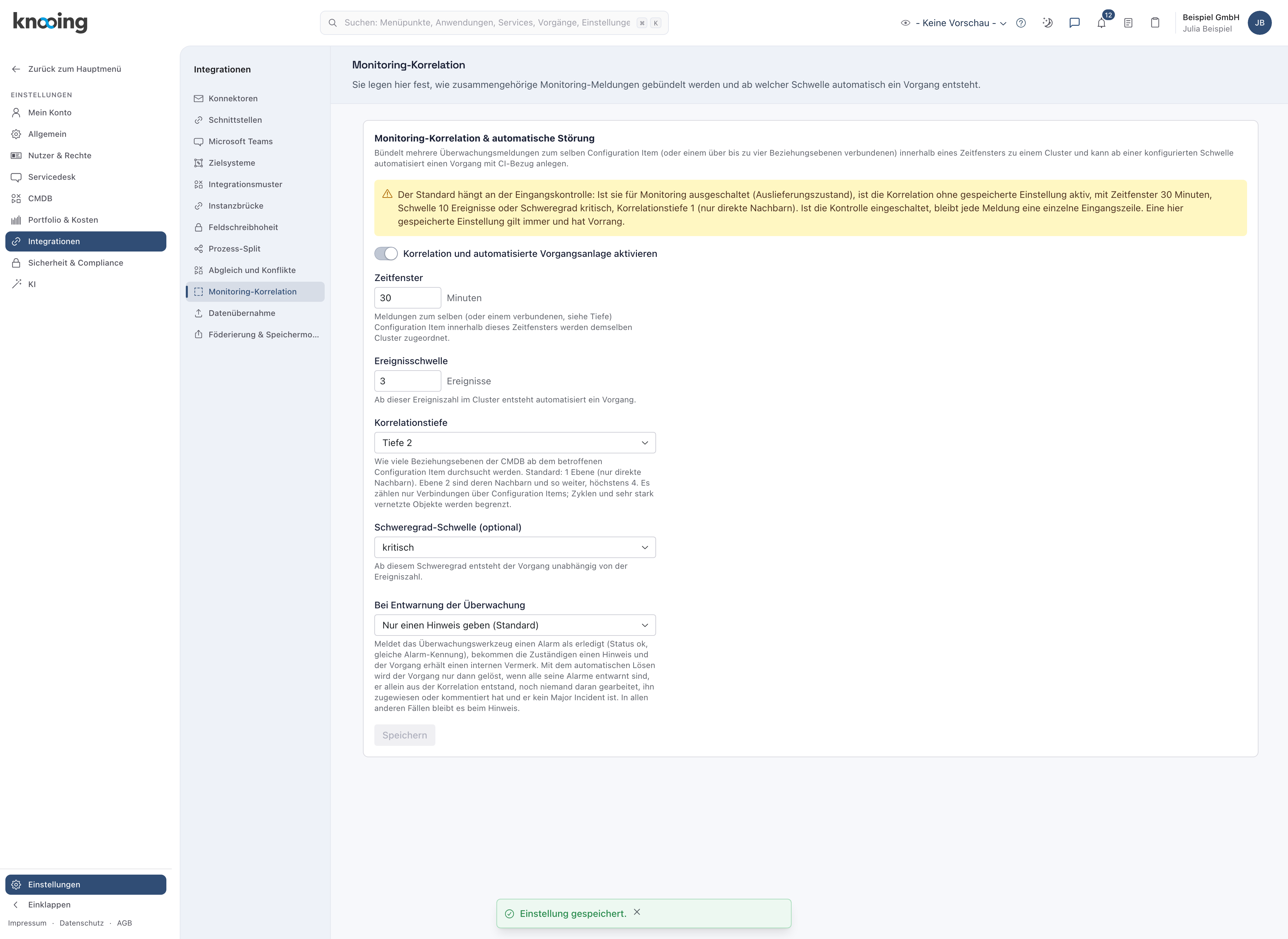The width and height of the screenshot is (1288, 939).
Task: Open the Korrelationstiefe 'Tiefe 2' dropdown
Action: click(x=515, y=443)
